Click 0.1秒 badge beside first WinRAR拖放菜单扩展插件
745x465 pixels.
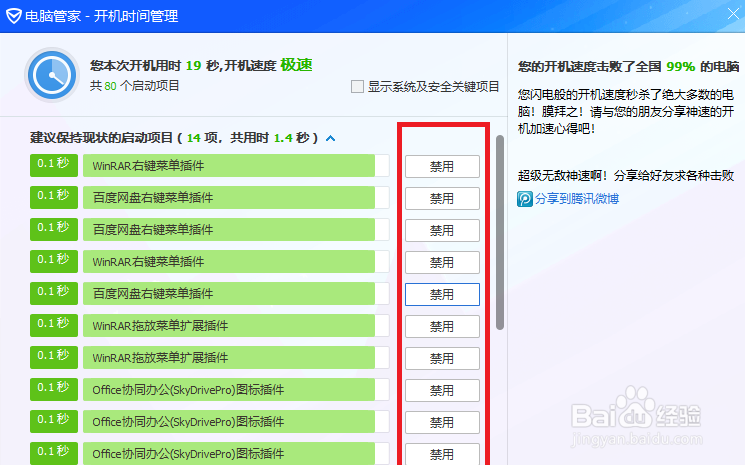click(54, 325)
